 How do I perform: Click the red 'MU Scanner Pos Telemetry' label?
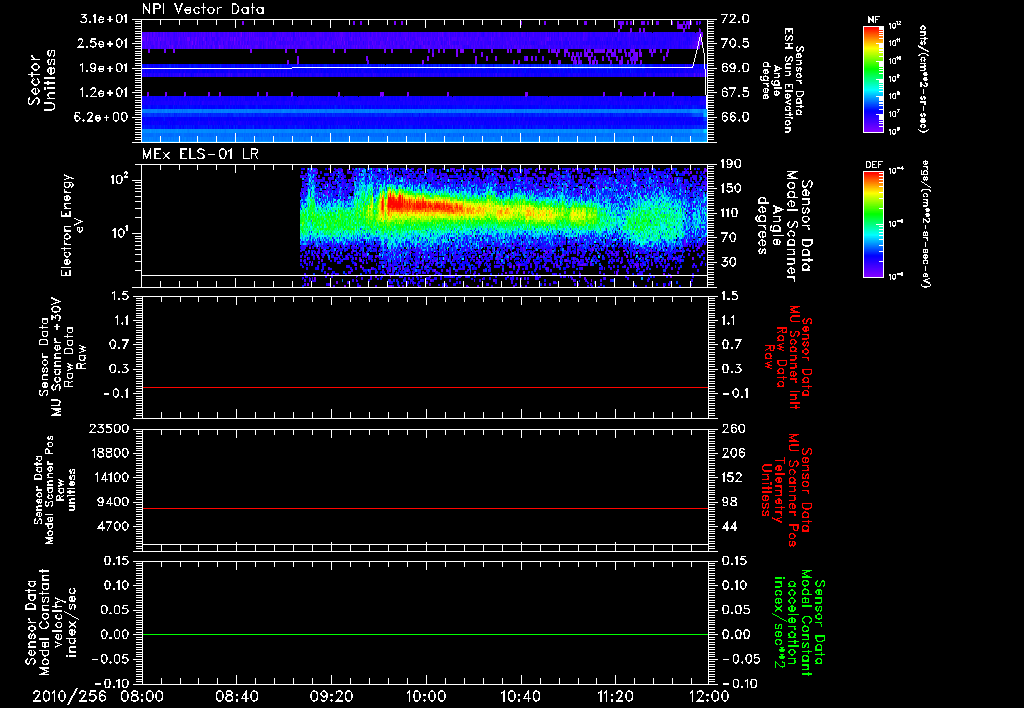787,490
